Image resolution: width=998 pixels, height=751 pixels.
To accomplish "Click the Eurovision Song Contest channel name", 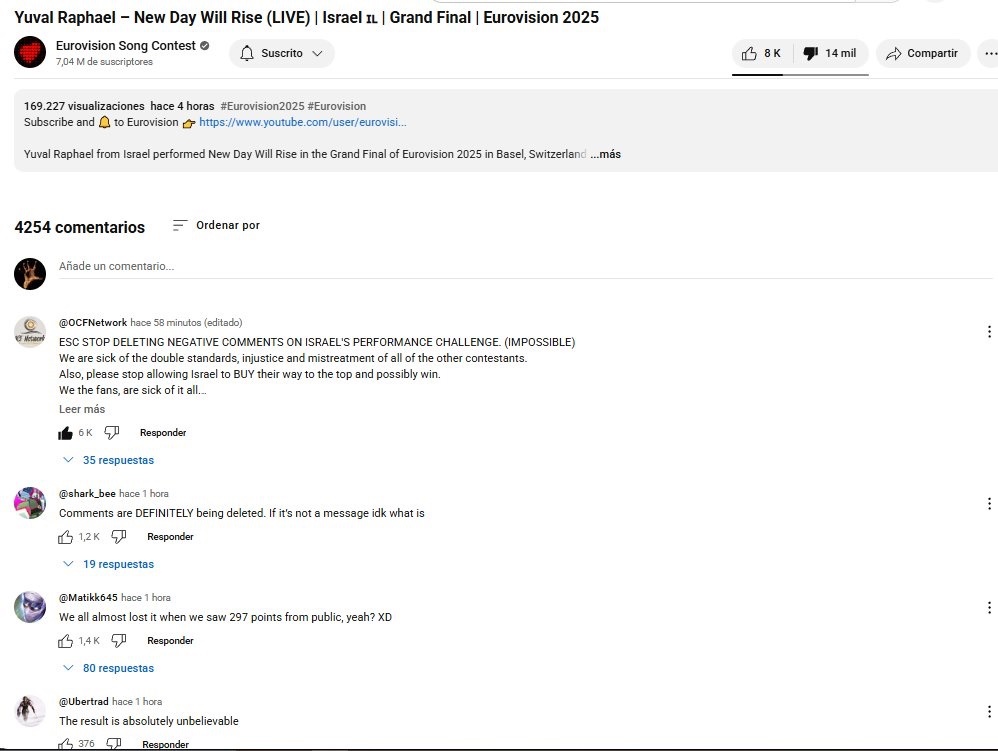I will click(x=125, y=46).
